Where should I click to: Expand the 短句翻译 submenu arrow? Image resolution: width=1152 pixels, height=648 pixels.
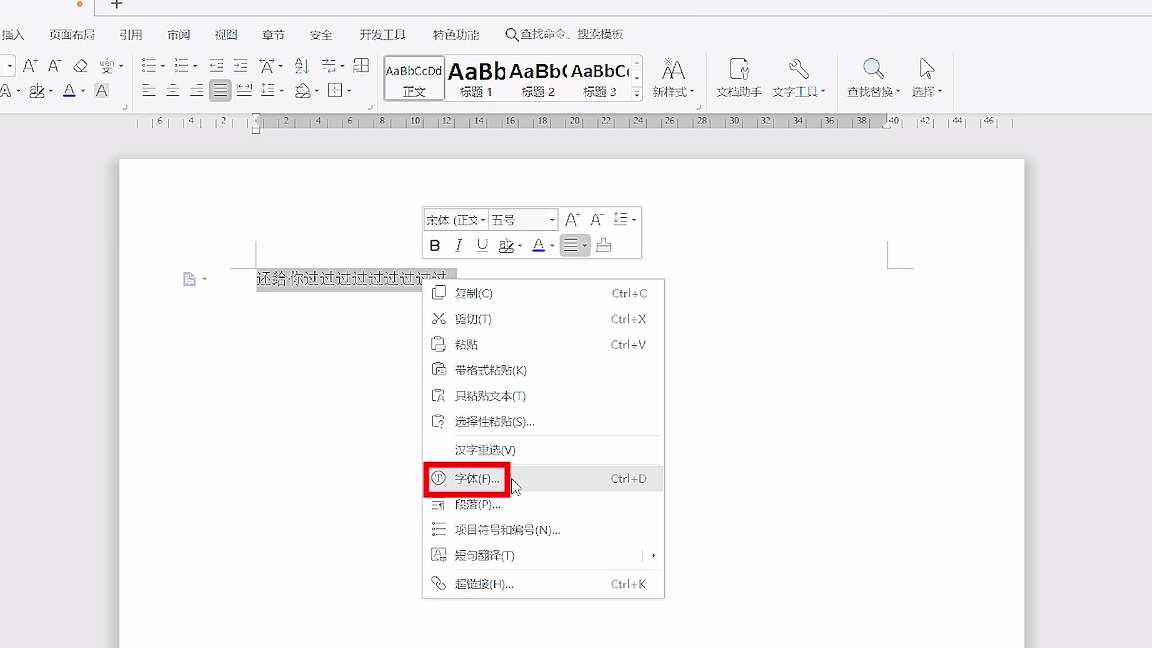point(653,555)
